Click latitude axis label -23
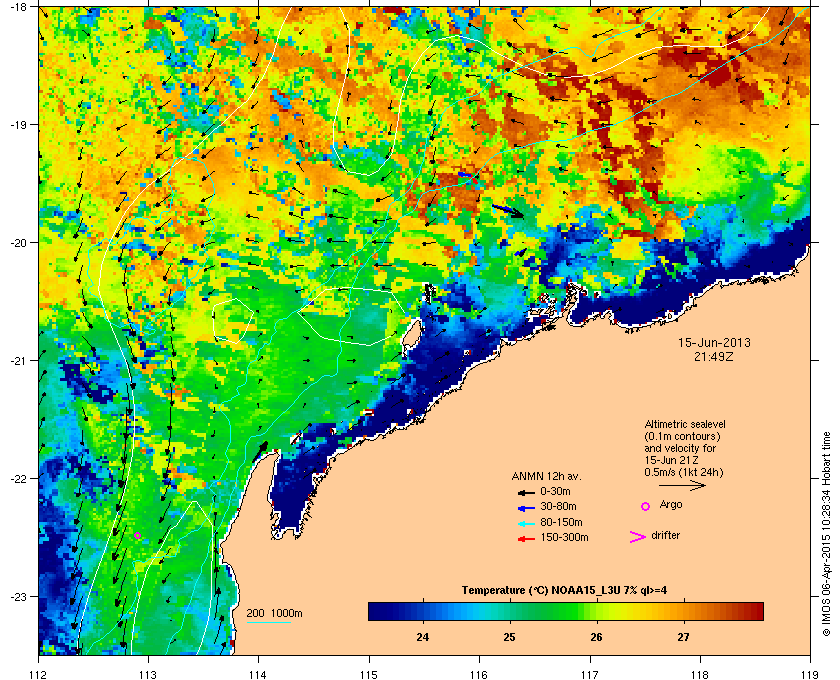This screenshot has width=840, height=680. tap(18, 596)
